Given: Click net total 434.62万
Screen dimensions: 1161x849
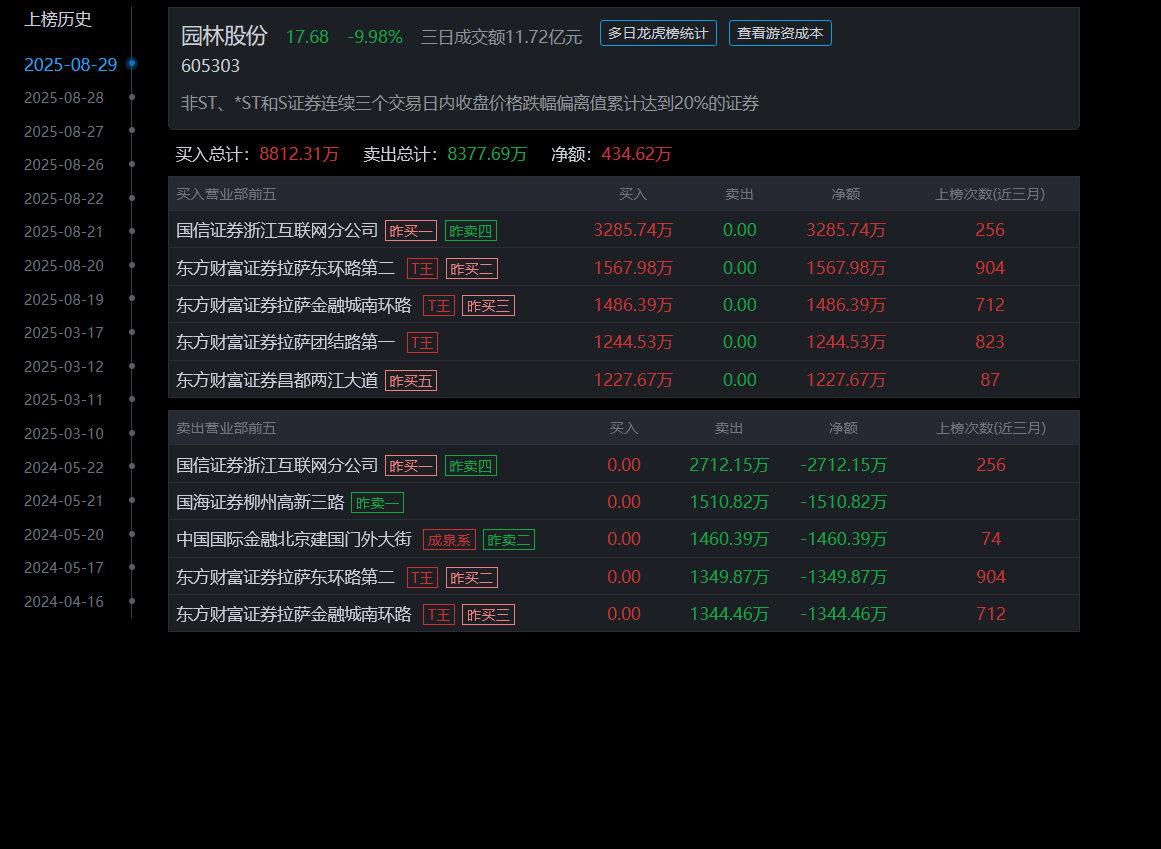Looking at the screenshot, I should (636, 154).
